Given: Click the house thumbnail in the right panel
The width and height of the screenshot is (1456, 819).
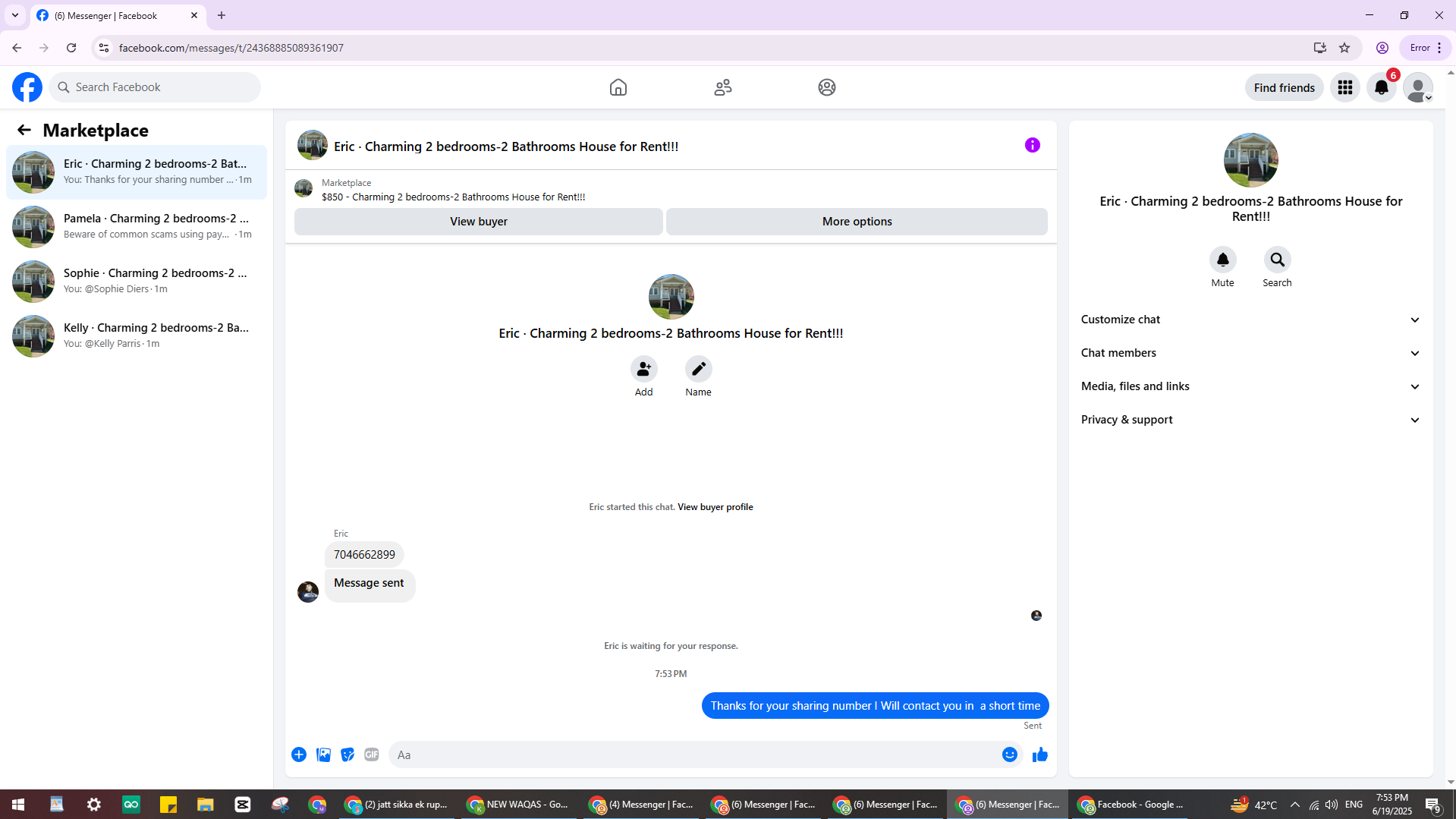Looking at the screenshot, I should tap(1251, 160).
